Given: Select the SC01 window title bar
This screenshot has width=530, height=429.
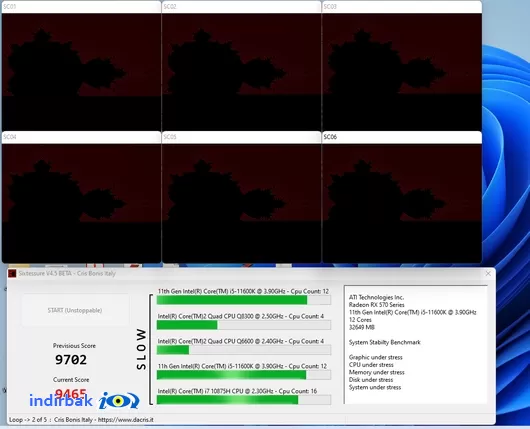Looking at the screenshot, I should pos(81,7).
